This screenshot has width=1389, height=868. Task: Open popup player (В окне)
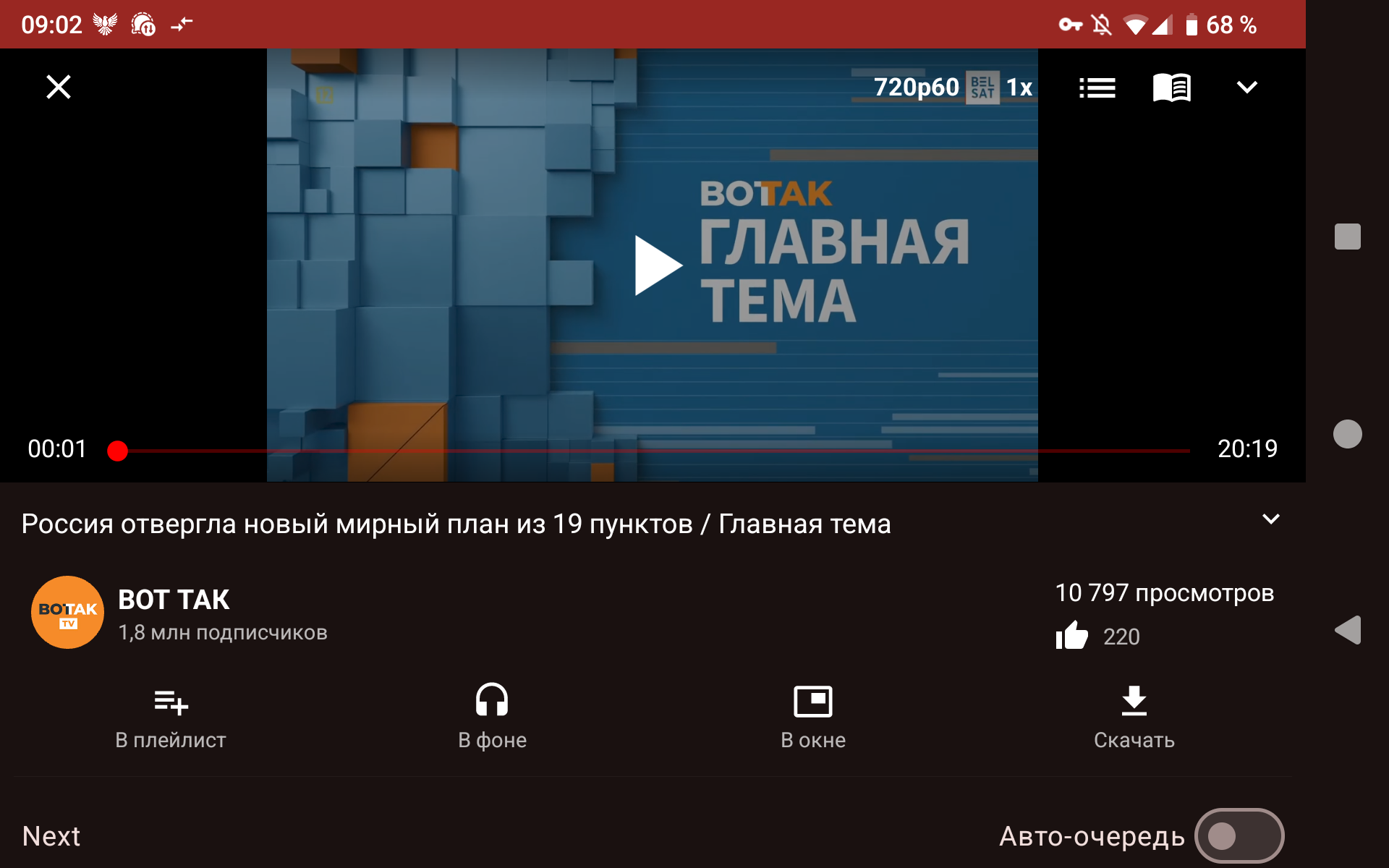(813, 716)
